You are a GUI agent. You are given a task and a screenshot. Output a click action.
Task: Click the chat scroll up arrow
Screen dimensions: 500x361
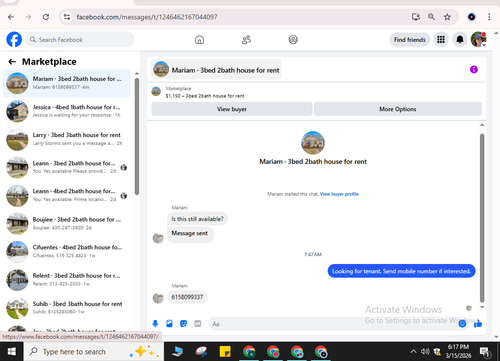[482, 125]
